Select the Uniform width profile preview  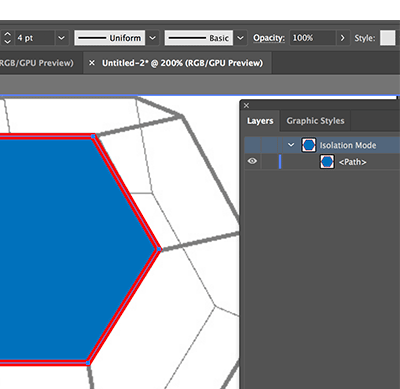pos(110,38)
